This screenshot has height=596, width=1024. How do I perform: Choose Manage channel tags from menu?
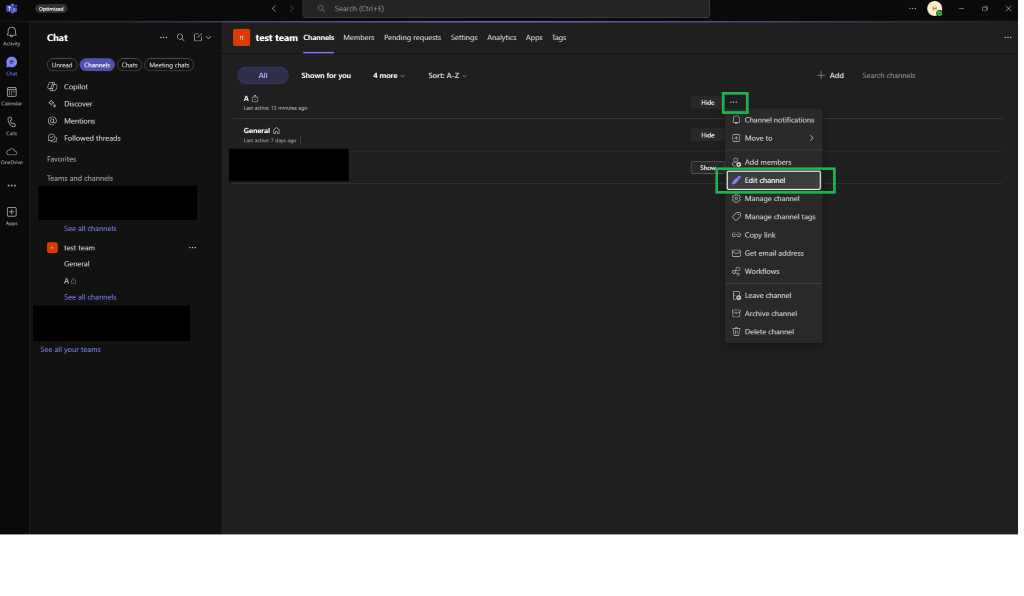coord(773,217)
